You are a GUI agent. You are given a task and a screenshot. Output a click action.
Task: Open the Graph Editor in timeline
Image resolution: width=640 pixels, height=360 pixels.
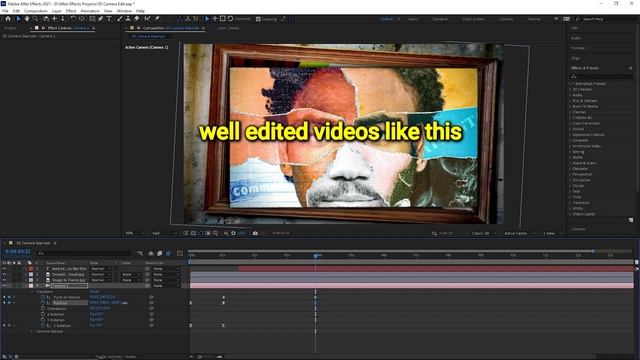click(180, 253)
